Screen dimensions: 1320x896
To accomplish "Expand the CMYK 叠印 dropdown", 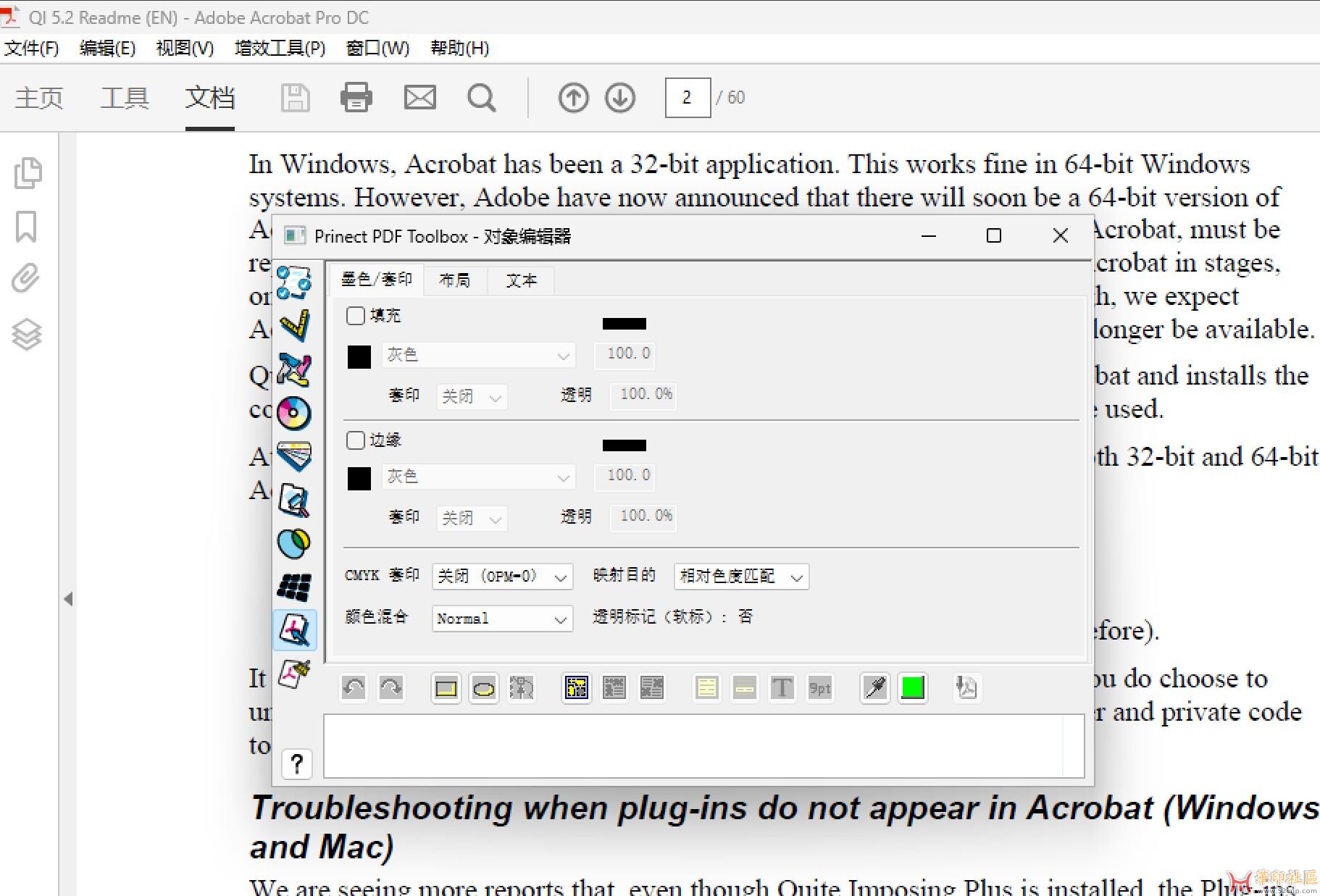I will 501,577.
